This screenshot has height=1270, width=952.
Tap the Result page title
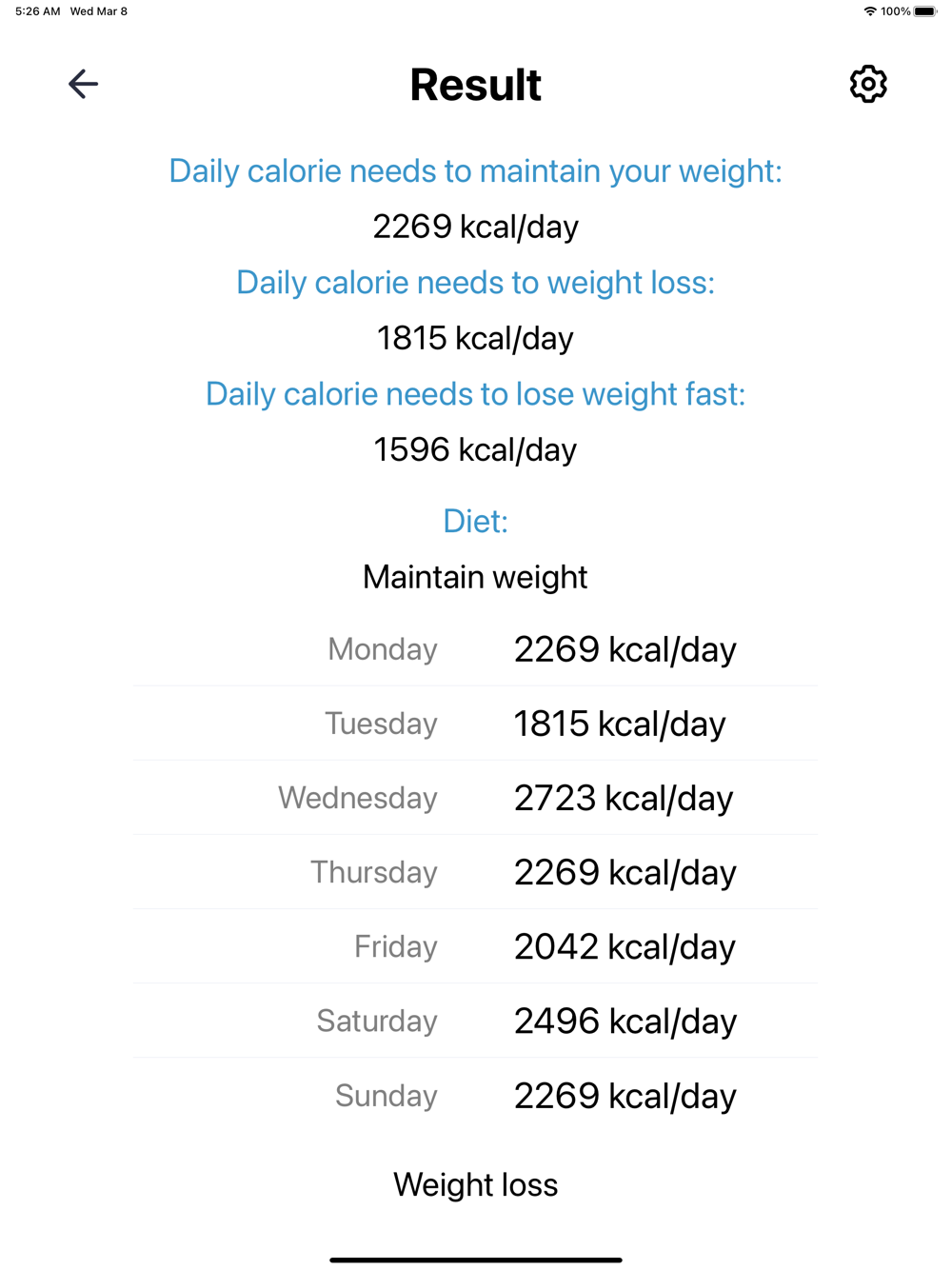point(475,85)
